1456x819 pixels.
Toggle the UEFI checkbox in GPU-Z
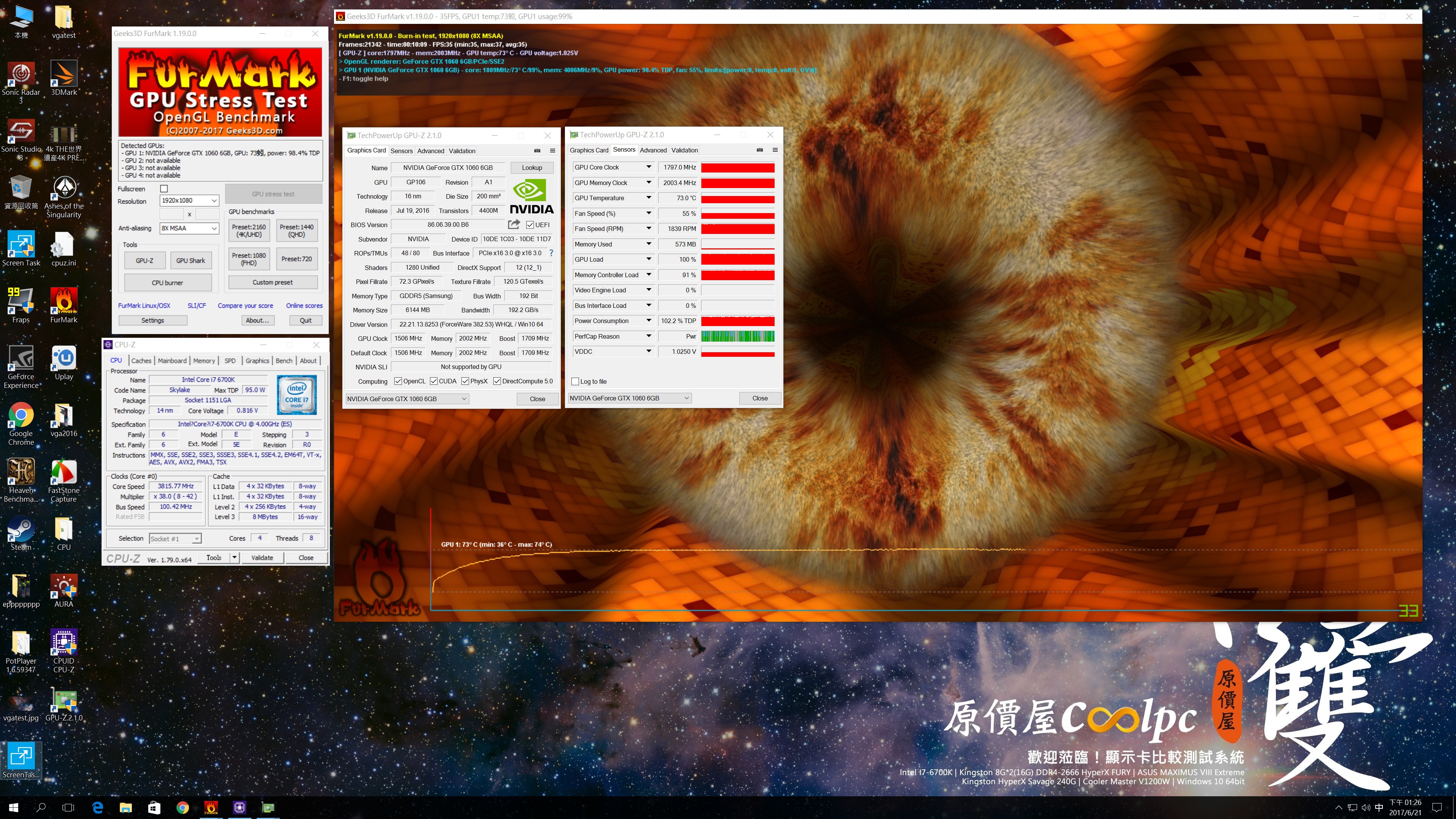tap(530, 225)
